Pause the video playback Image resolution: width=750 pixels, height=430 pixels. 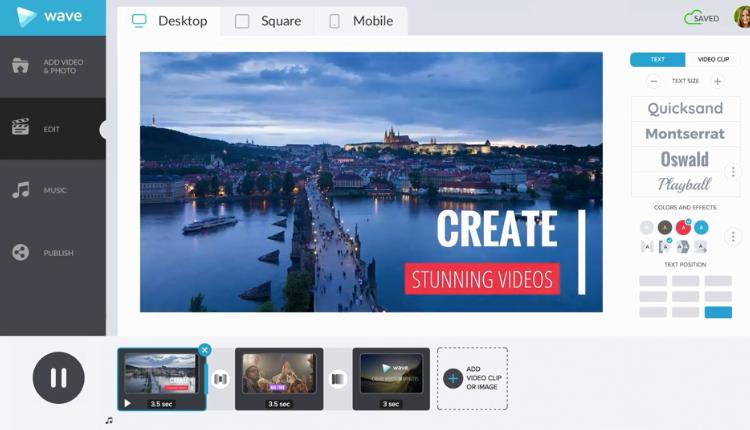(x=58, y=378)
